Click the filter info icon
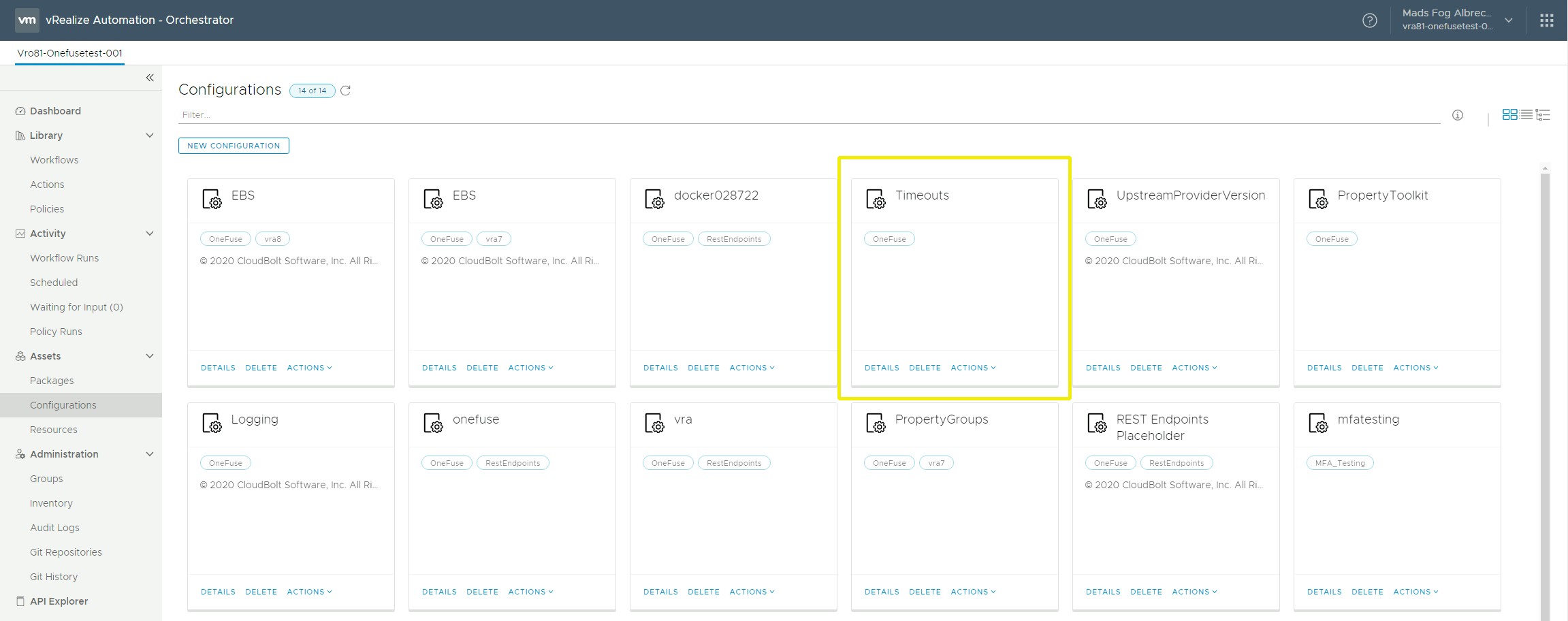 (x=1457, y=115)
